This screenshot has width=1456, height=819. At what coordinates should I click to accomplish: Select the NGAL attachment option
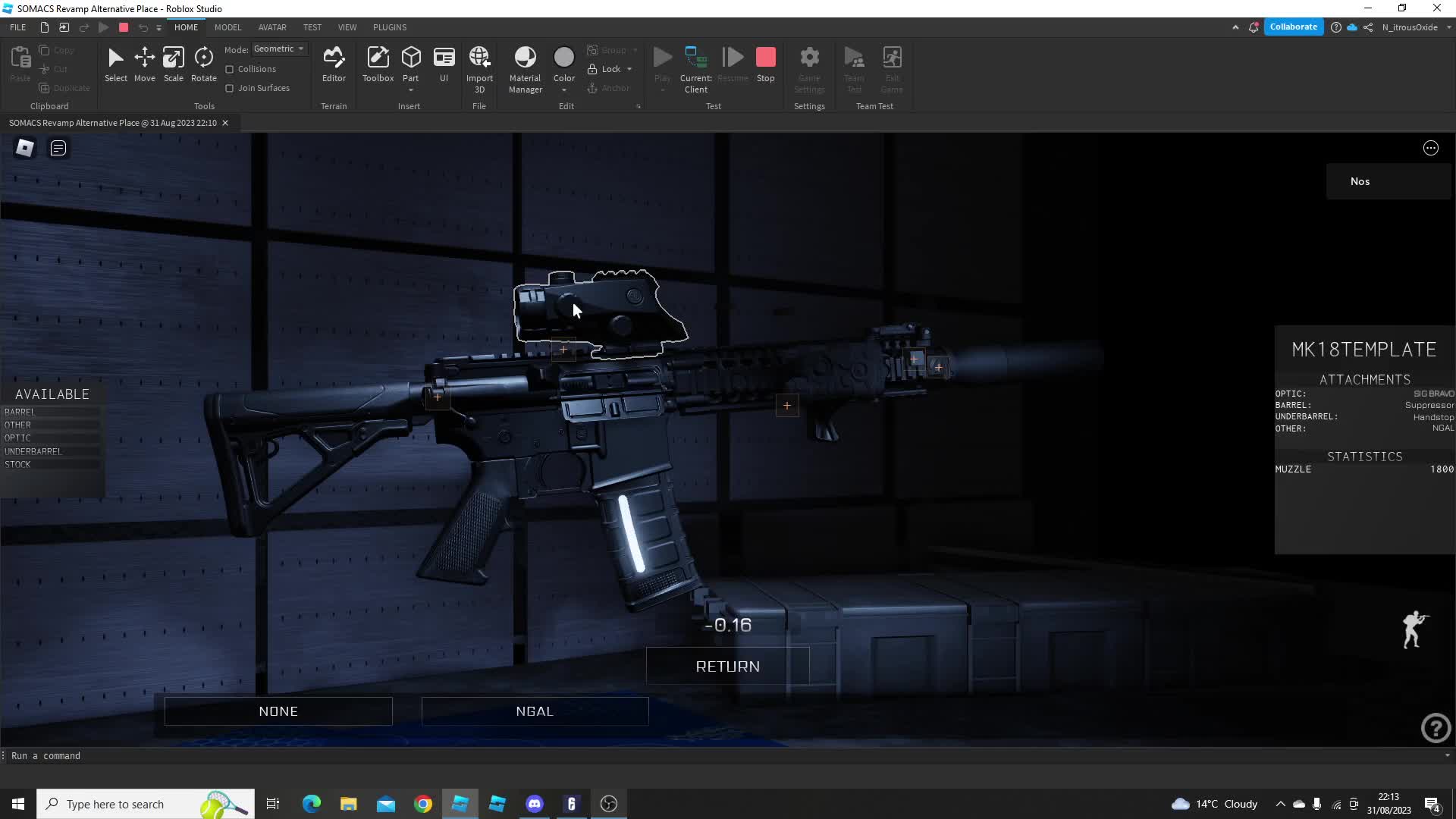coord(535,711)
